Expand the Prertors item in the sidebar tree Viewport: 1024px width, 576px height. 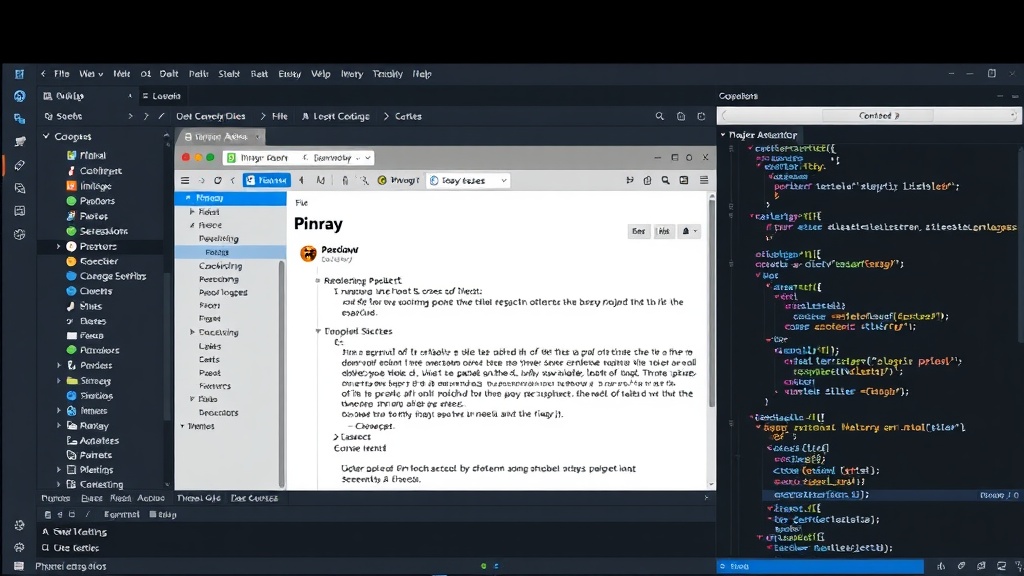click(x=58, y=246)
